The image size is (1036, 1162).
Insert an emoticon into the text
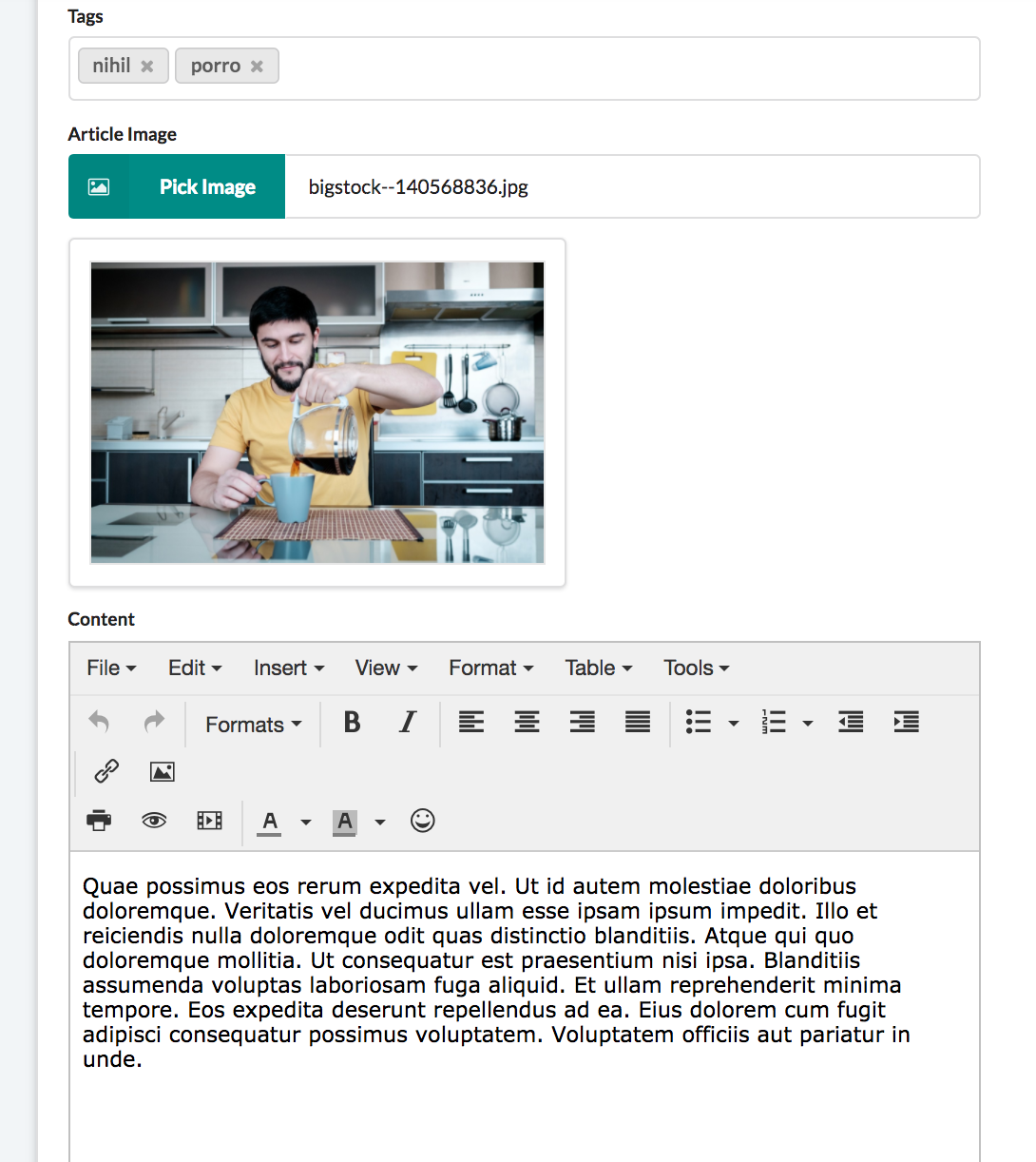(x=422, y=820)
